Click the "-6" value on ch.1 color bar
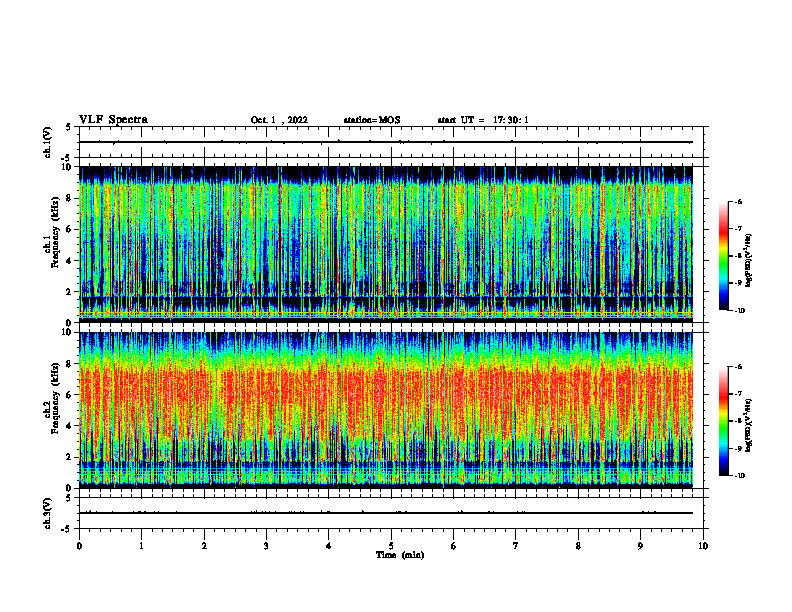The image size is (792, 612). tap(738, 201)
